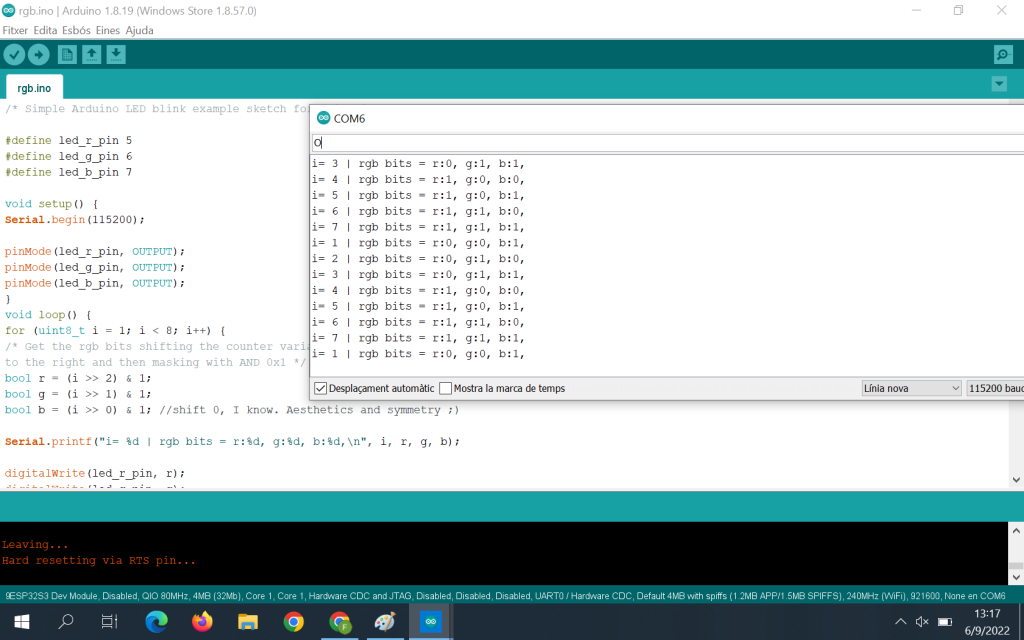Screen dimensions: 1024x640
Task: Launch Microsoft Edge from the taskbar
Action: point(157,621)
